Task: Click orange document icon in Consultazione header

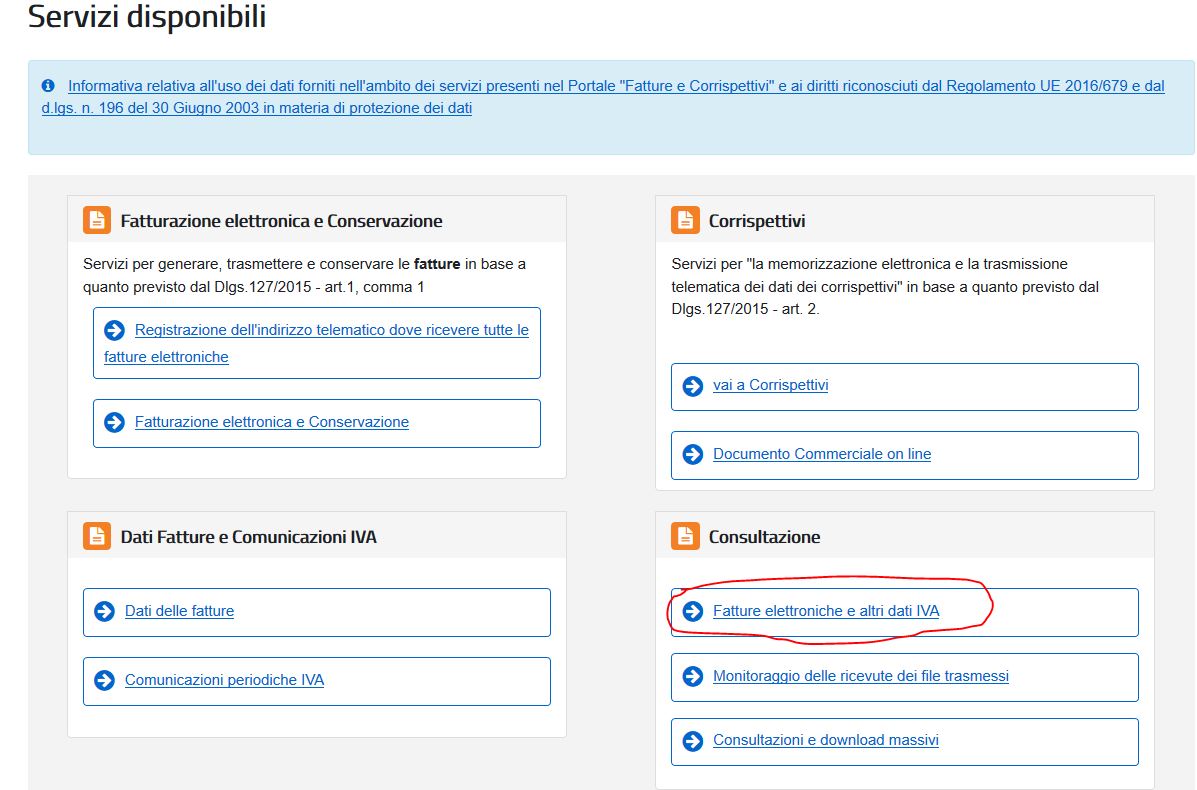Action: 685,536
